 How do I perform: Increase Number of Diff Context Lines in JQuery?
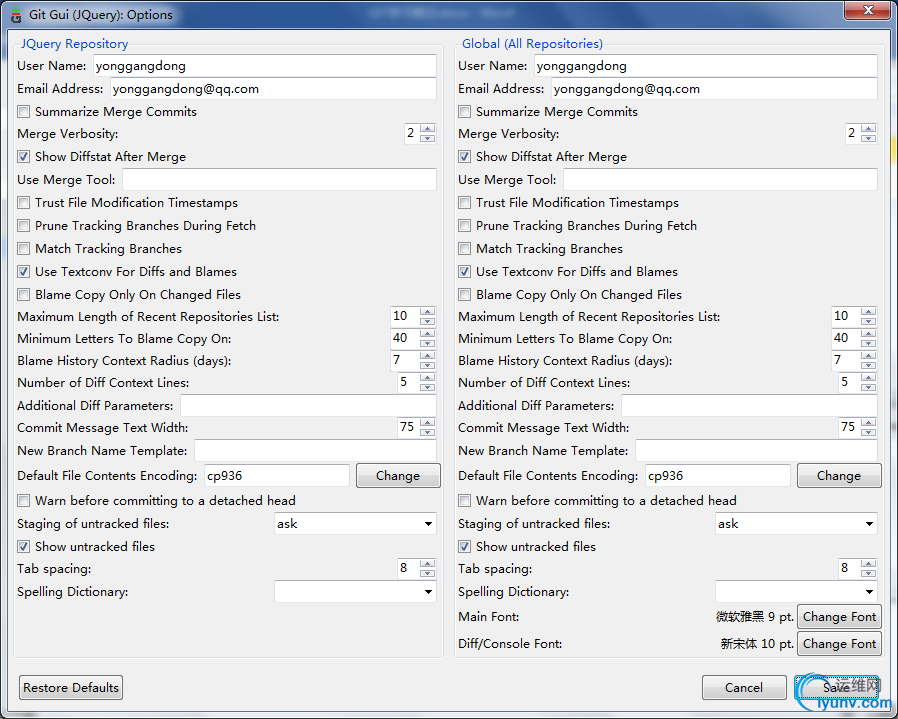point(427,378)
